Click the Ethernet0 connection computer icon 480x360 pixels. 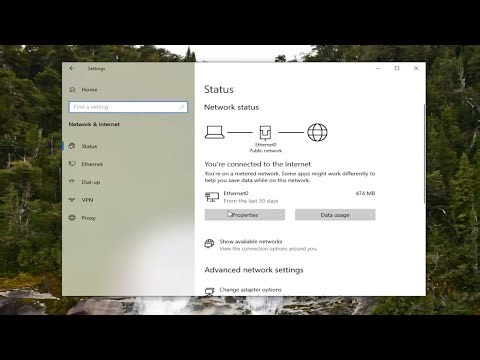212,197
